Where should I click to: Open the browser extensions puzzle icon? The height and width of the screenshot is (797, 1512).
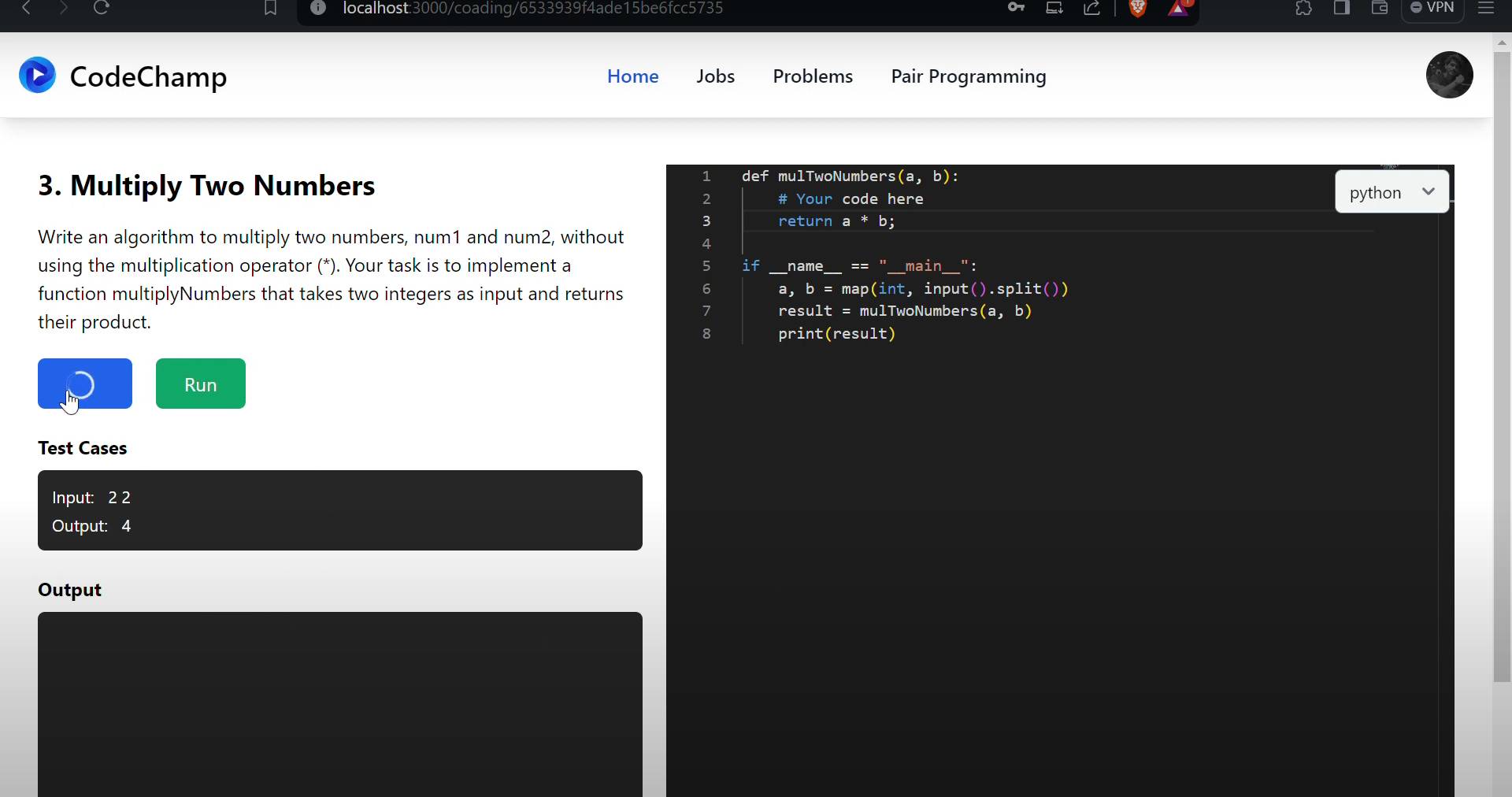pyautogui.click(x=1304, y=8)
